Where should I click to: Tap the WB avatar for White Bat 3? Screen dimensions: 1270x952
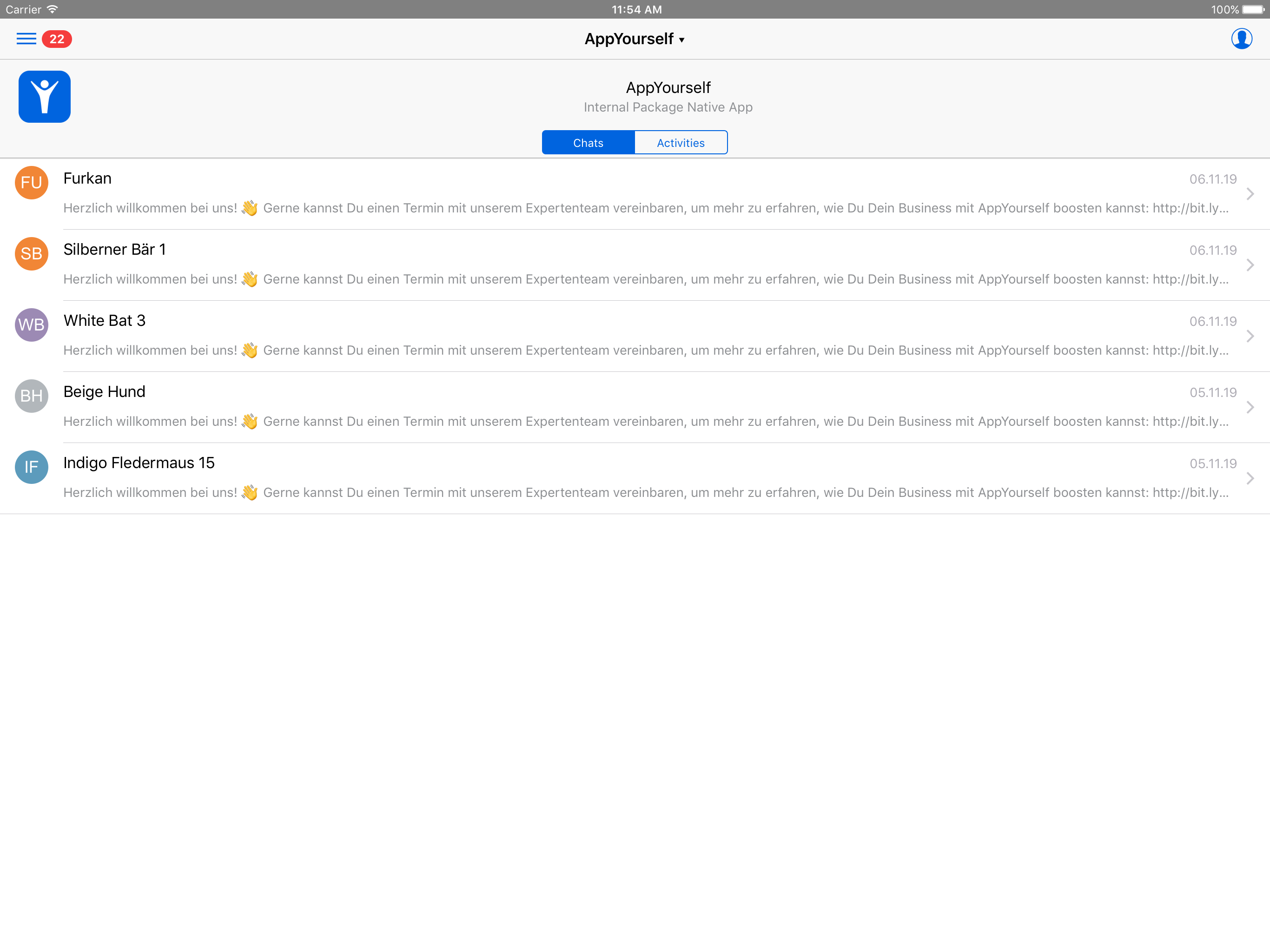(32, 325)
